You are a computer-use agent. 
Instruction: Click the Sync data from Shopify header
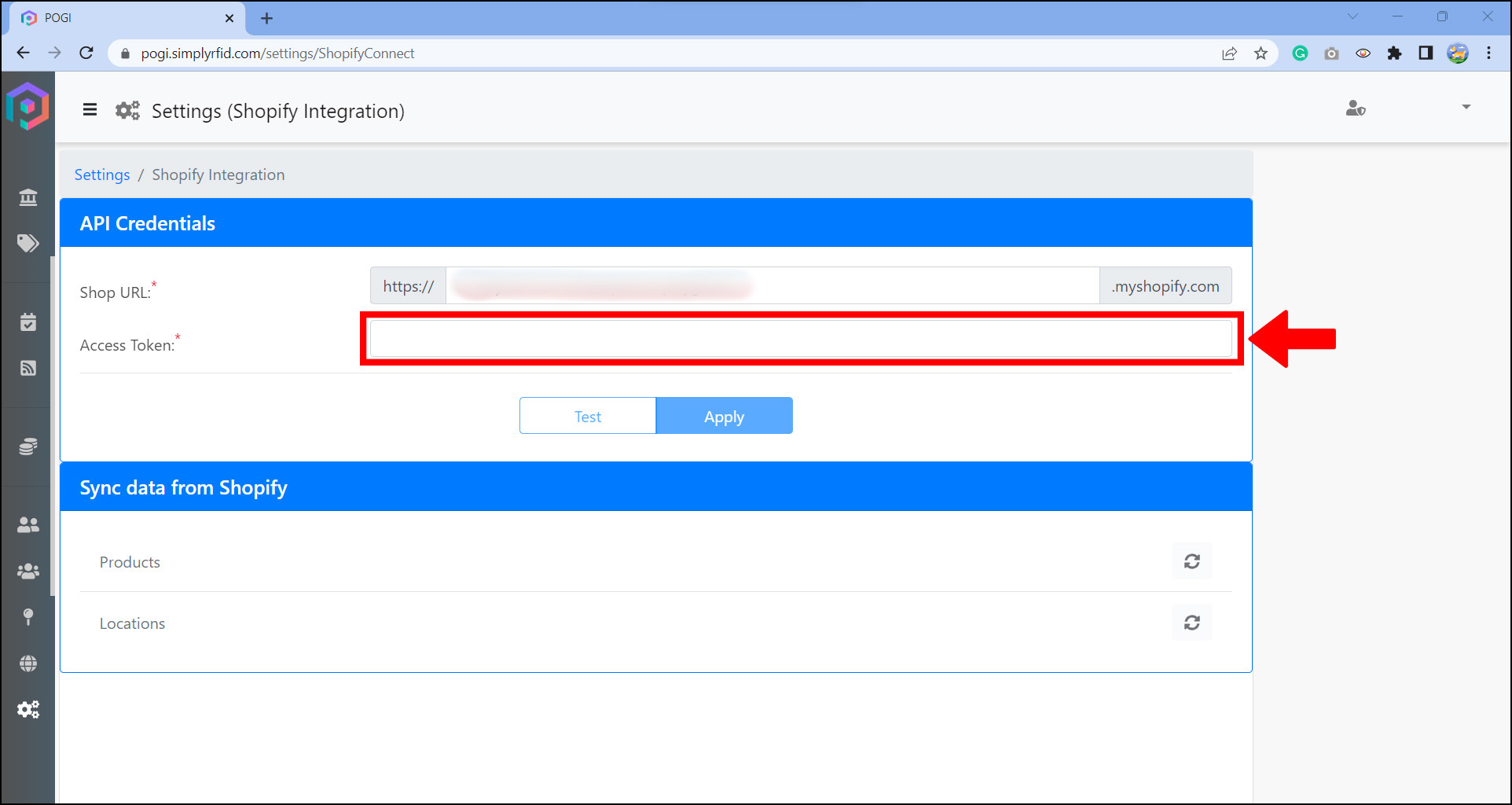[656, 487]
